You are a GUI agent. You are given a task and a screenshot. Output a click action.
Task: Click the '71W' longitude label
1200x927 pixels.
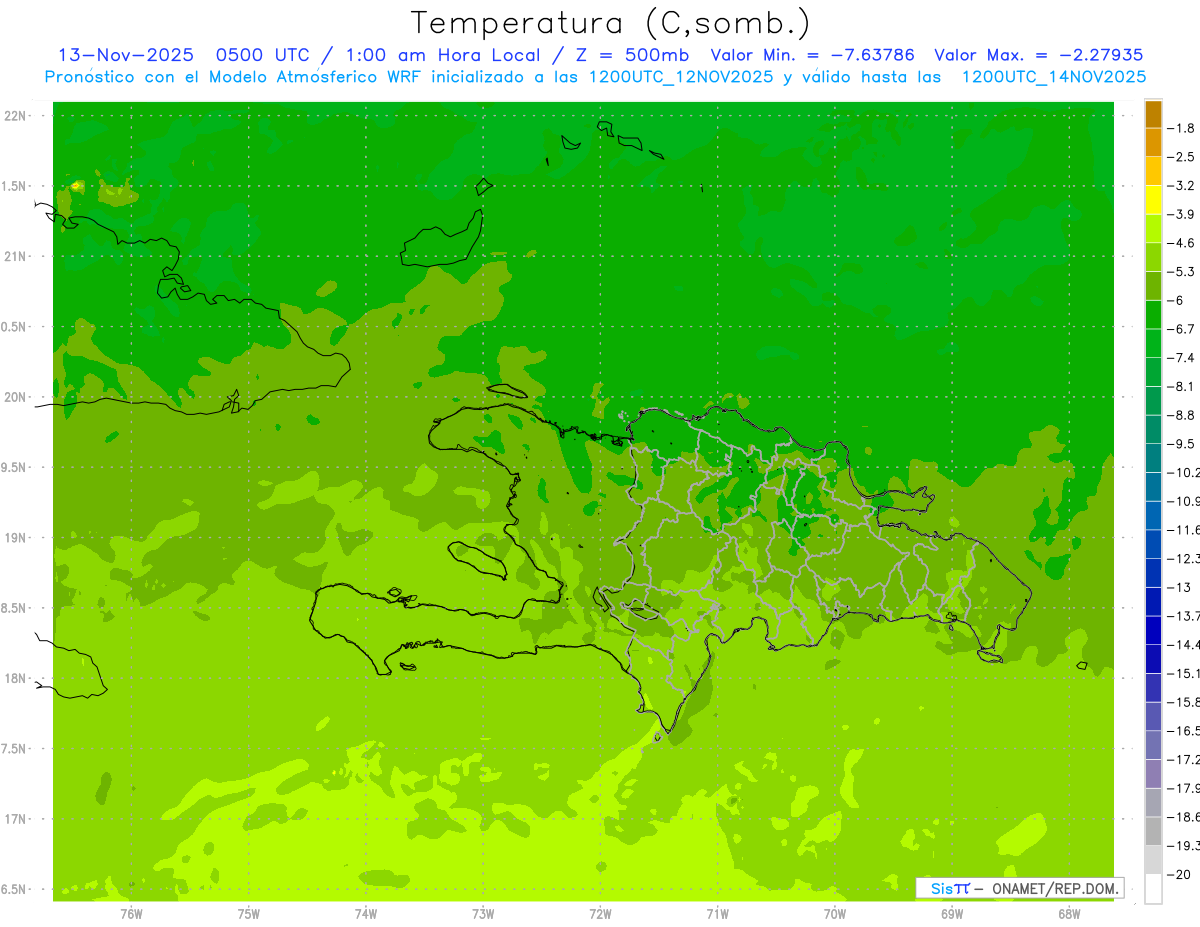717,914
